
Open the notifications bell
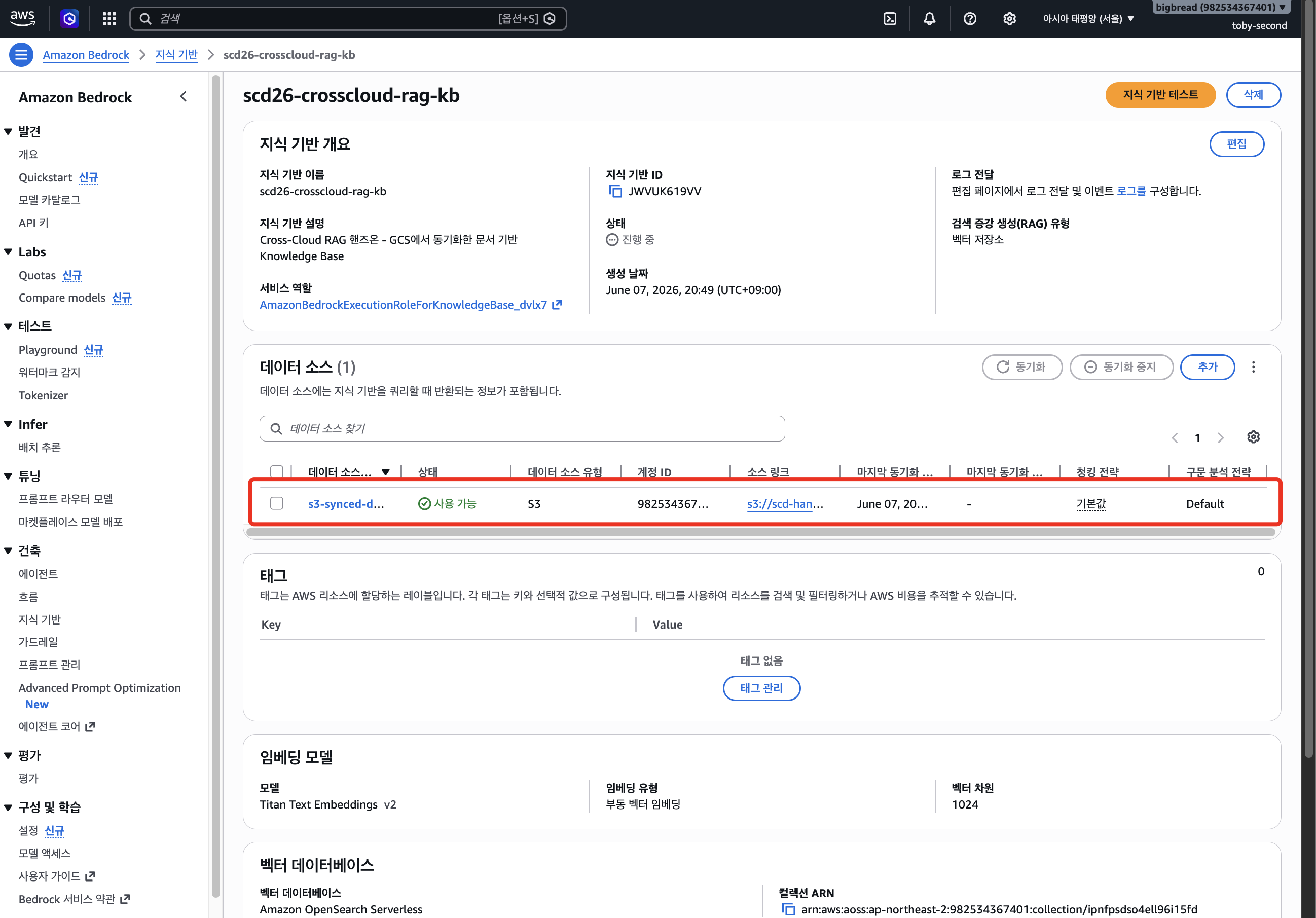(x=929, y=19)
